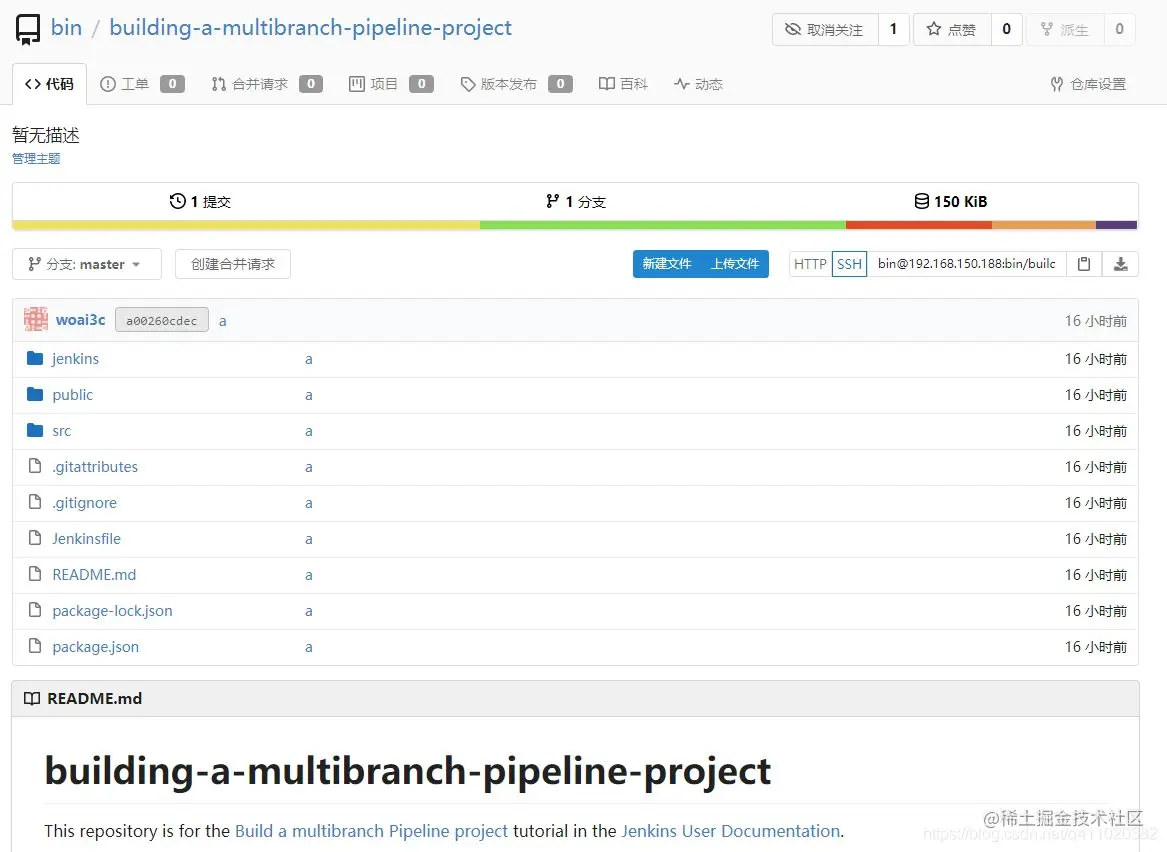Switch to the 项目 tab
This screenshot has height=852, width=1167.
pos(391,84)
